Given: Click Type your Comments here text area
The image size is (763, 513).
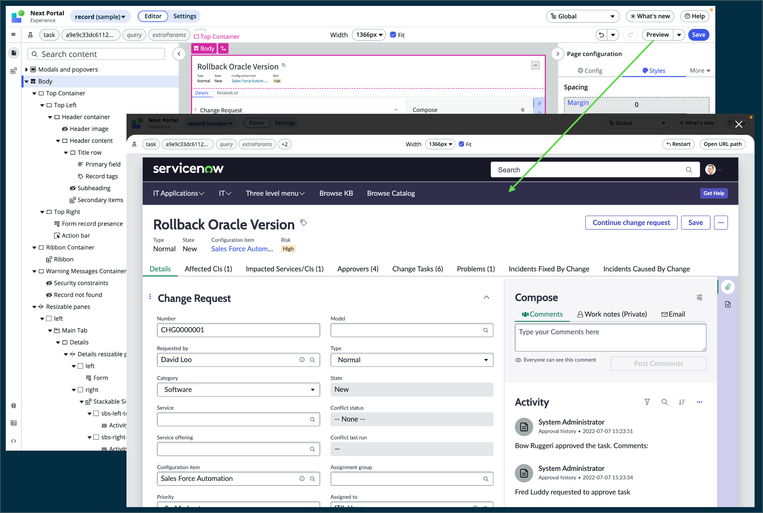Looking at the screenshot, I should [610, 337].
